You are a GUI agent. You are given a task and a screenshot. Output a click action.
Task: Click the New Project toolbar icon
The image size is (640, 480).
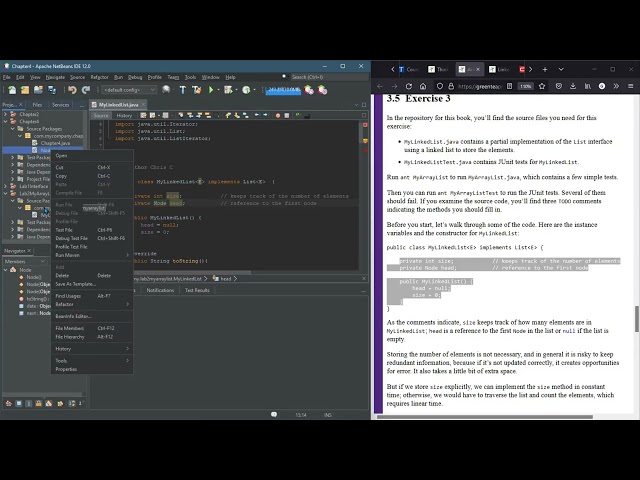(25, 90)
